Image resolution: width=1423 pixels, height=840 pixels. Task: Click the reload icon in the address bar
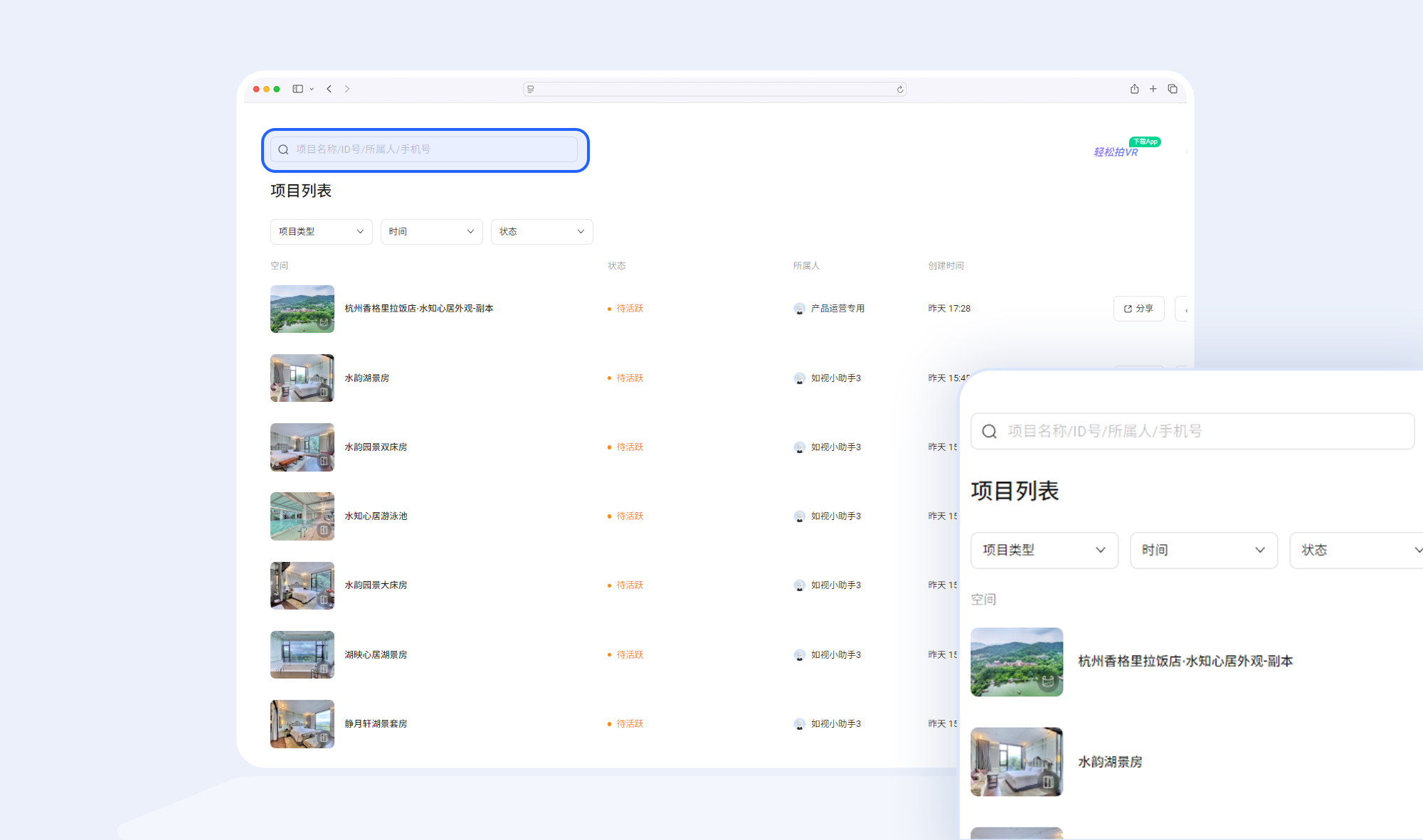[899, 89]
